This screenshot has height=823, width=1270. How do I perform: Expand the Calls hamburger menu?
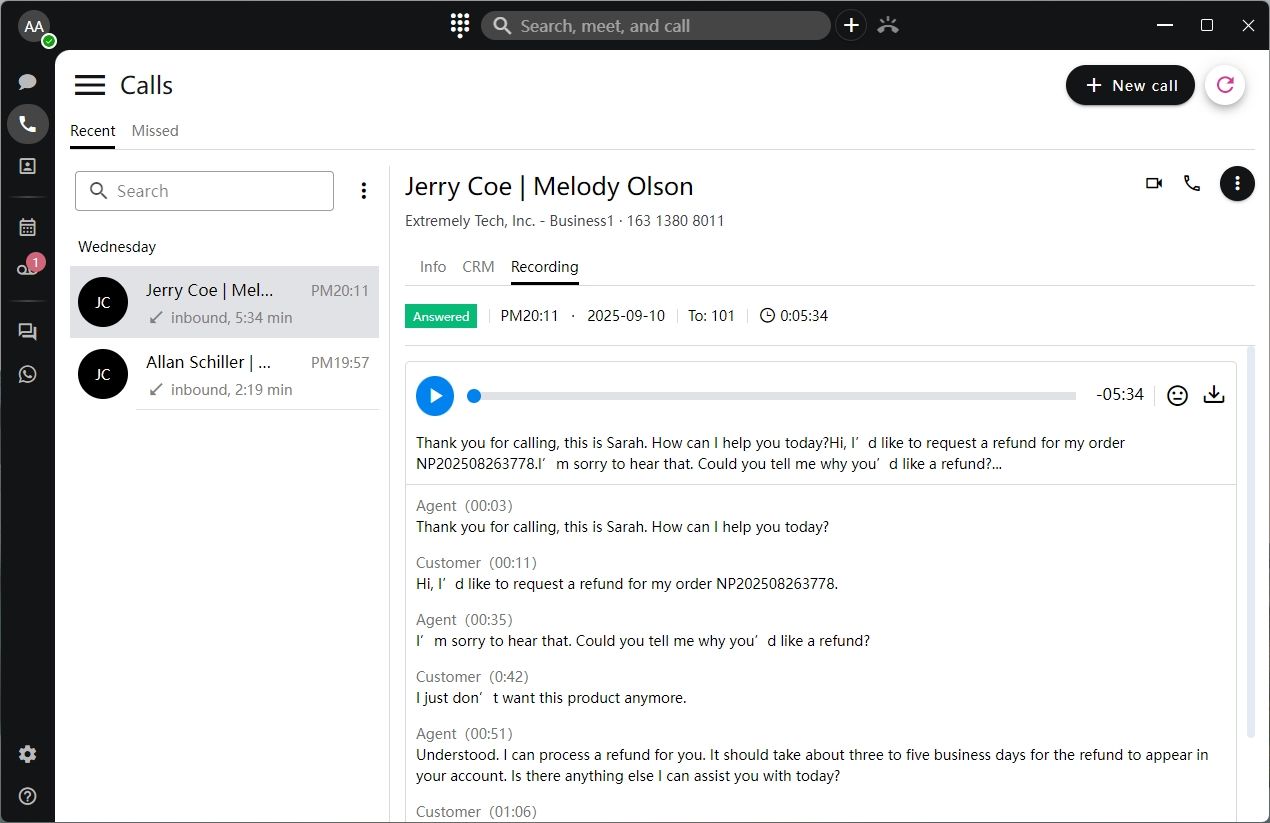(90, 86)
